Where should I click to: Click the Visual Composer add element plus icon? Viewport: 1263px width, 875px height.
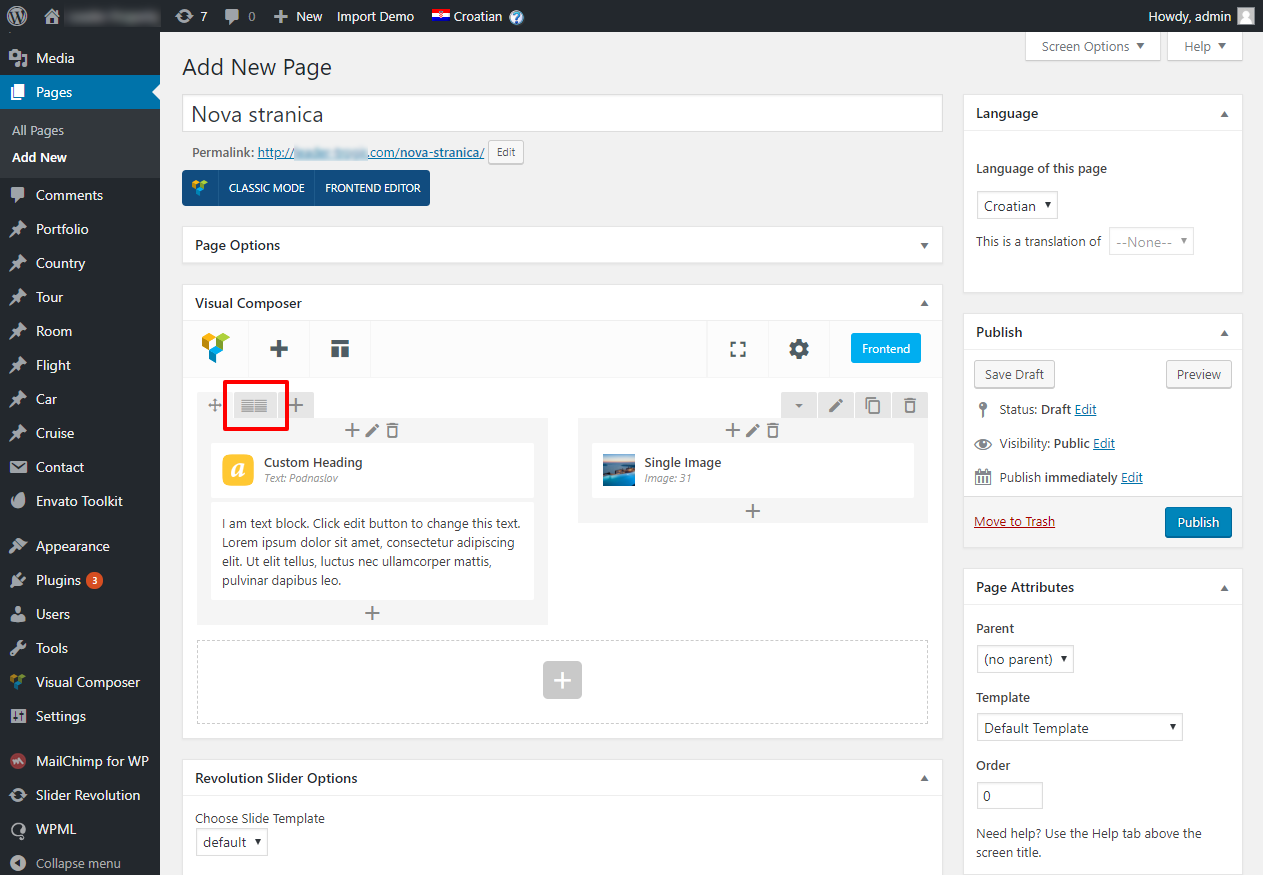coord(279,349)
